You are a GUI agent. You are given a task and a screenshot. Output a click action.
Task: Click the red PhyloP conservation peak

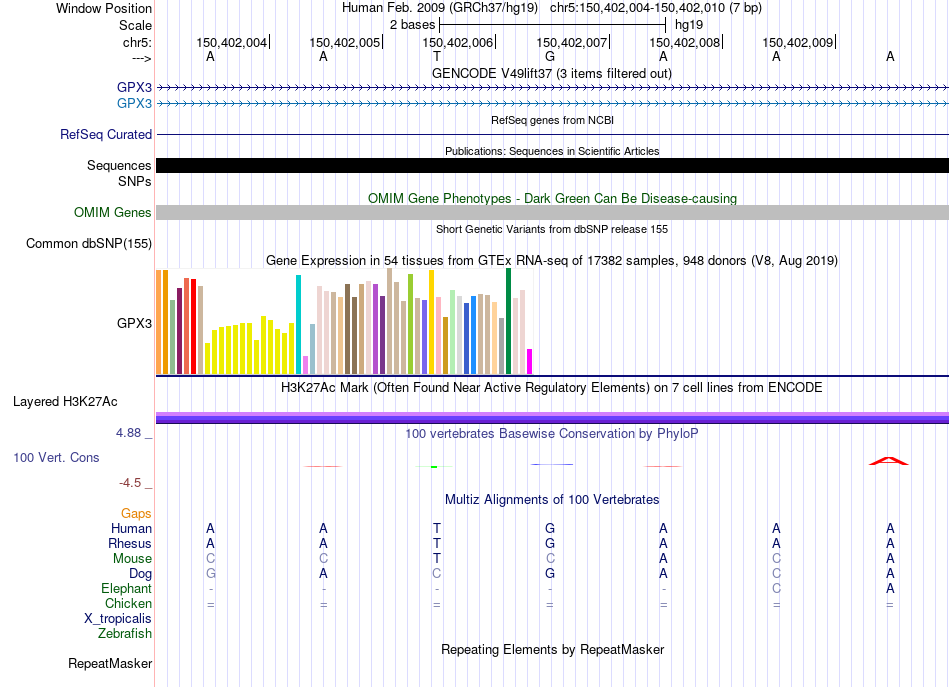tap(889, 461)
